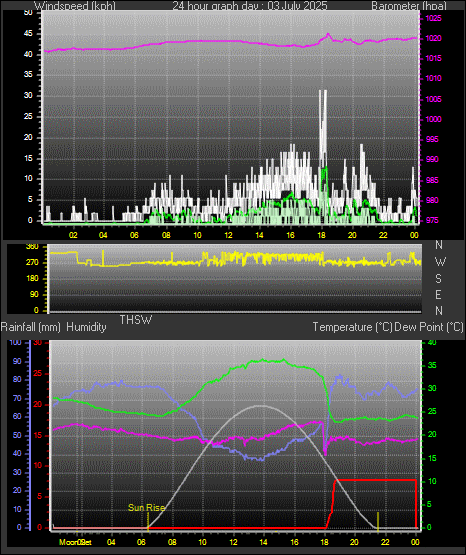
Task: Click the 45 windspeed axis value
Action: [28, 34]
